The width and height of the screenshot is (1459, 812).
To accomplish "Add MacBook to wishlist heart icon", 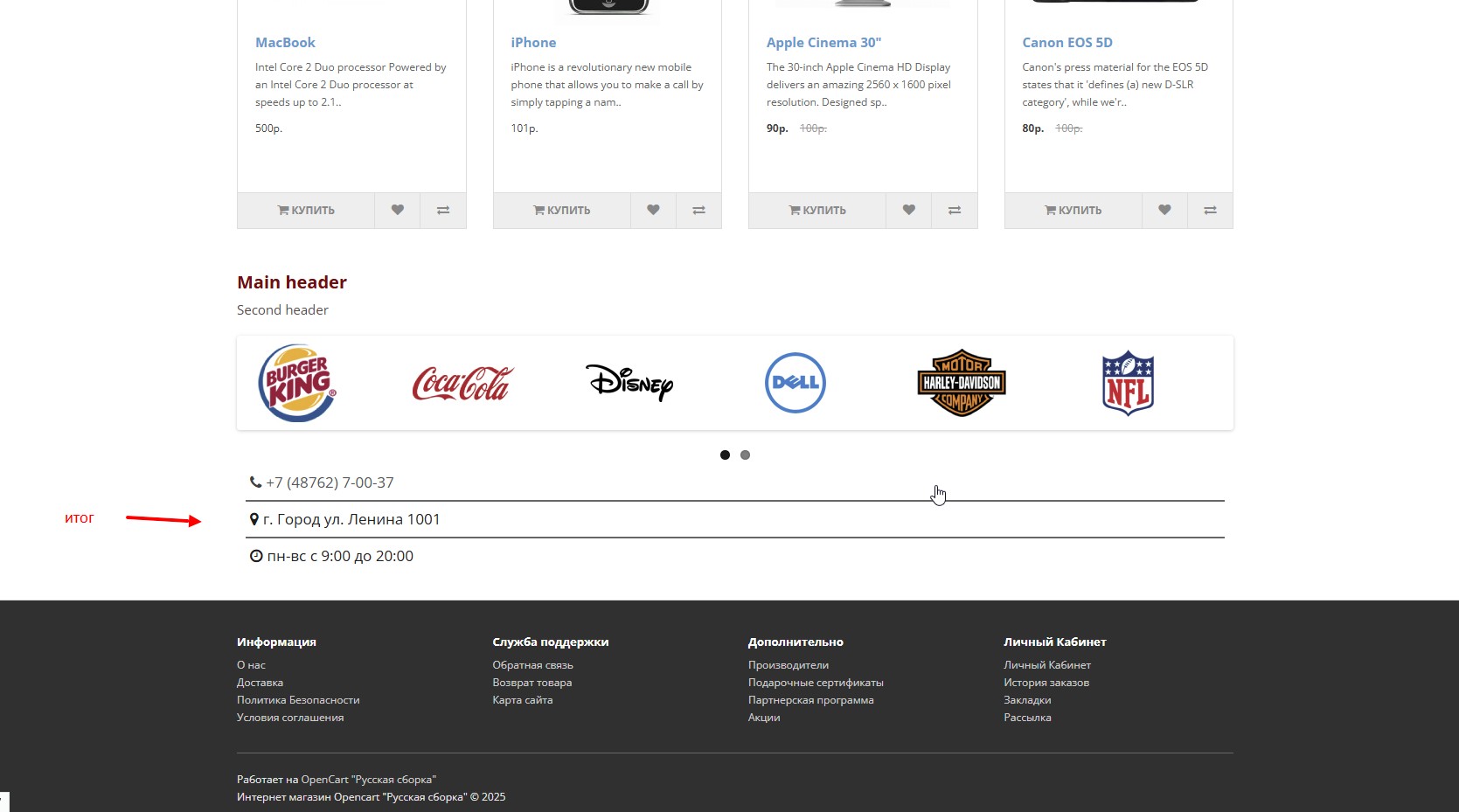I will point(398,210).
